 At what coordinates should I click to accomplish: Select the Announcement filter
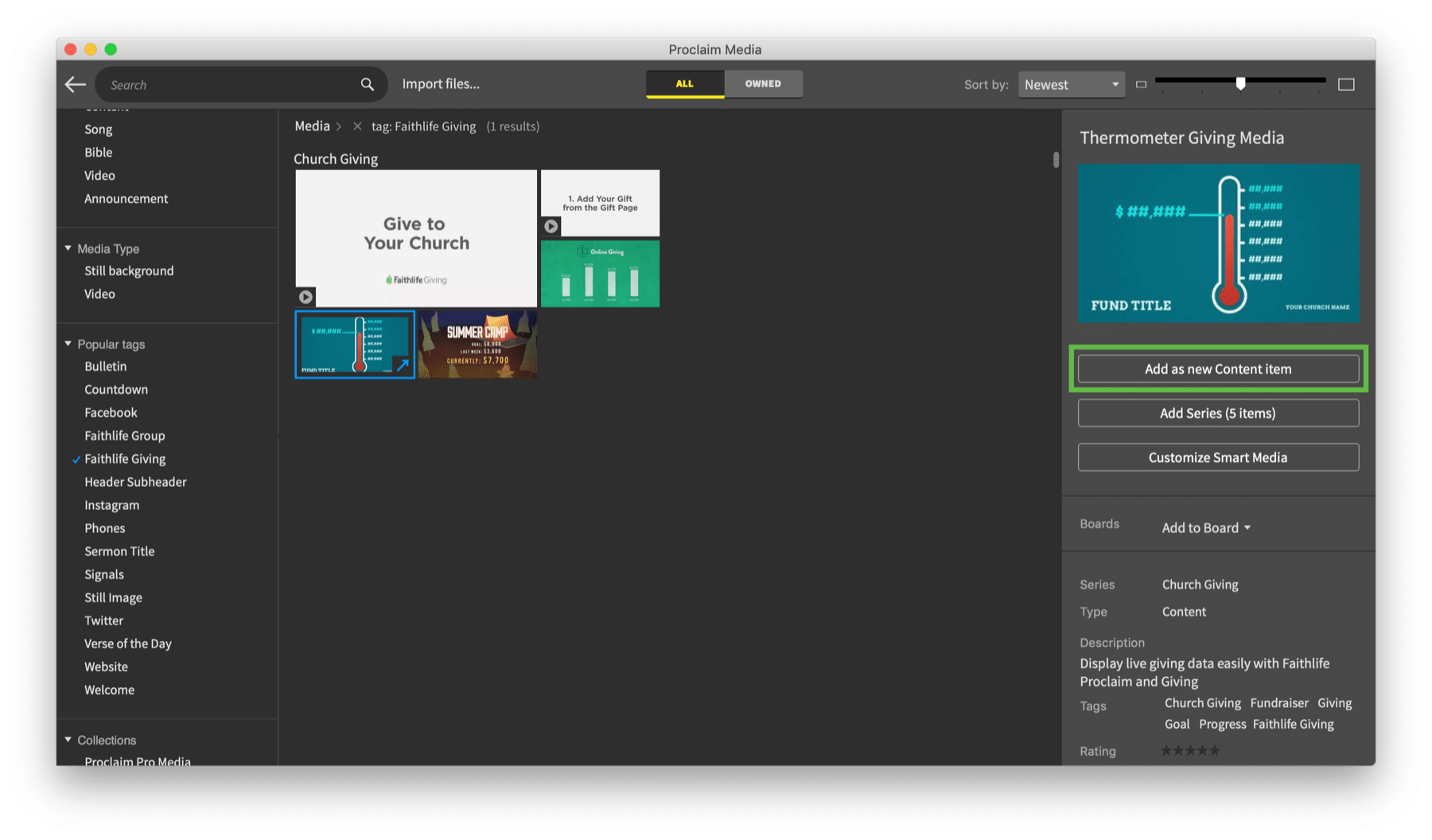tap(126, 198)
